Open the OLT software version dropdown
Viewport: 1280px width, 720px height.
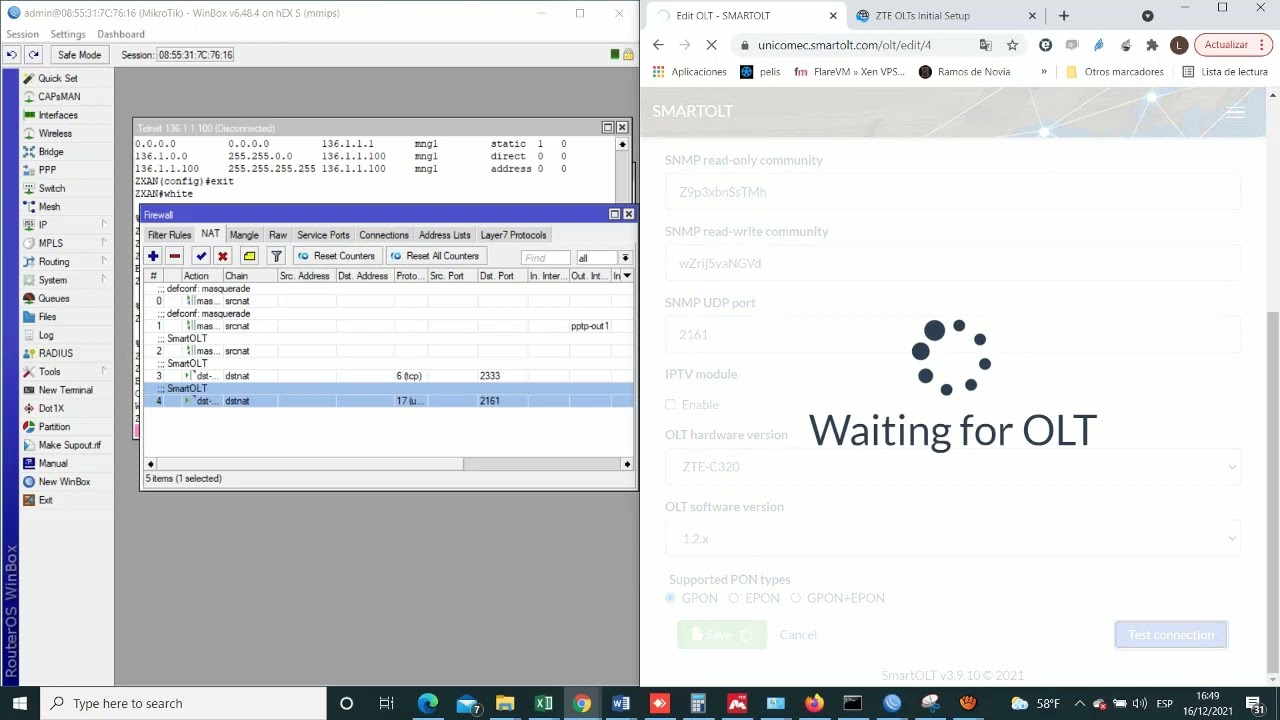(x=953, y=539)
